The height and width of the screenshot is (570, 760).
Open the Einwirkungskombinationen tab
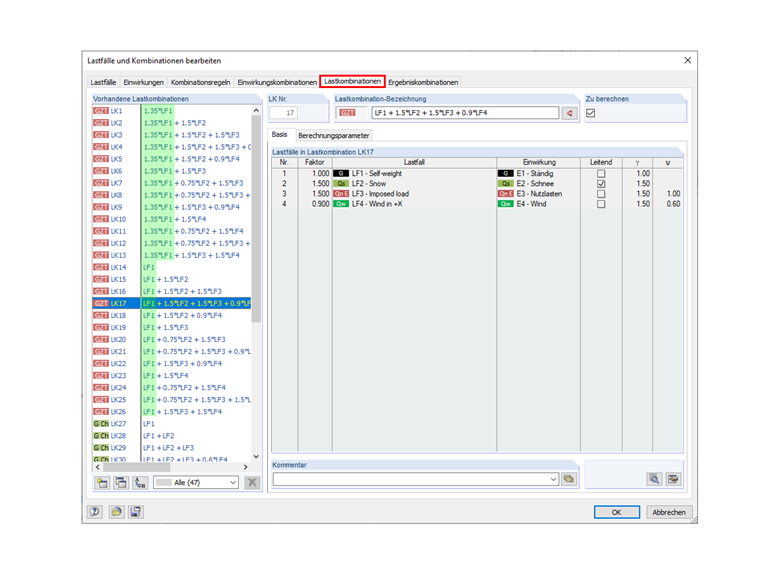(x=277, y=82)
